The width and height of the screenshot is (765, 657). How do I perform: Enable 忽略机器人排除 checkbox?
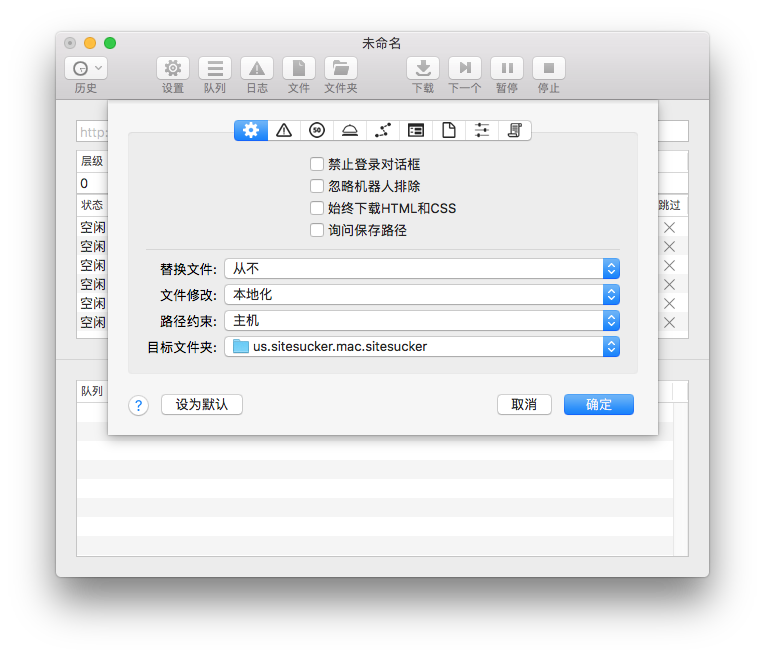pos(317,186)
